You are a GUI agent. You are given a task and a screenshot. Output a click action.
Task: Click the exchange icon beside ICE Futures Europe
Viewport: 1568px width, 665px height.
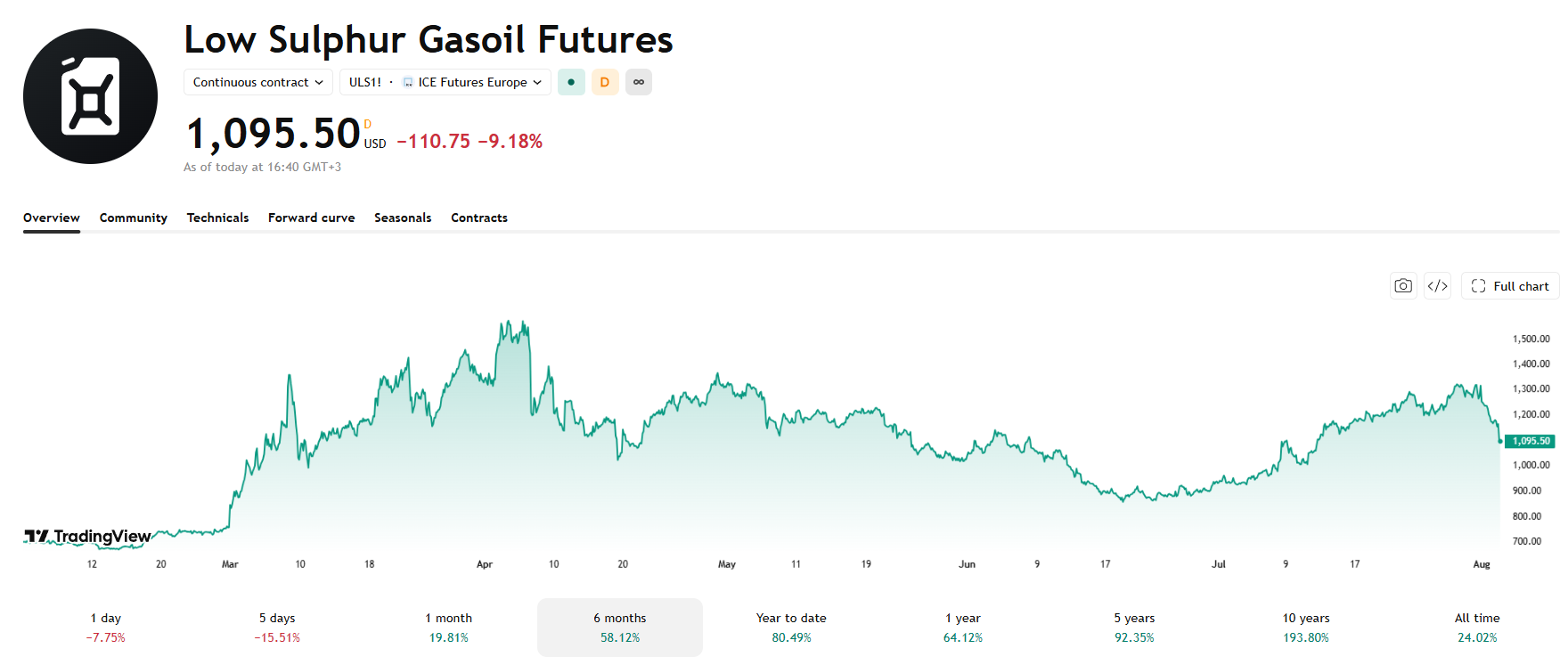tap(408, 82)
